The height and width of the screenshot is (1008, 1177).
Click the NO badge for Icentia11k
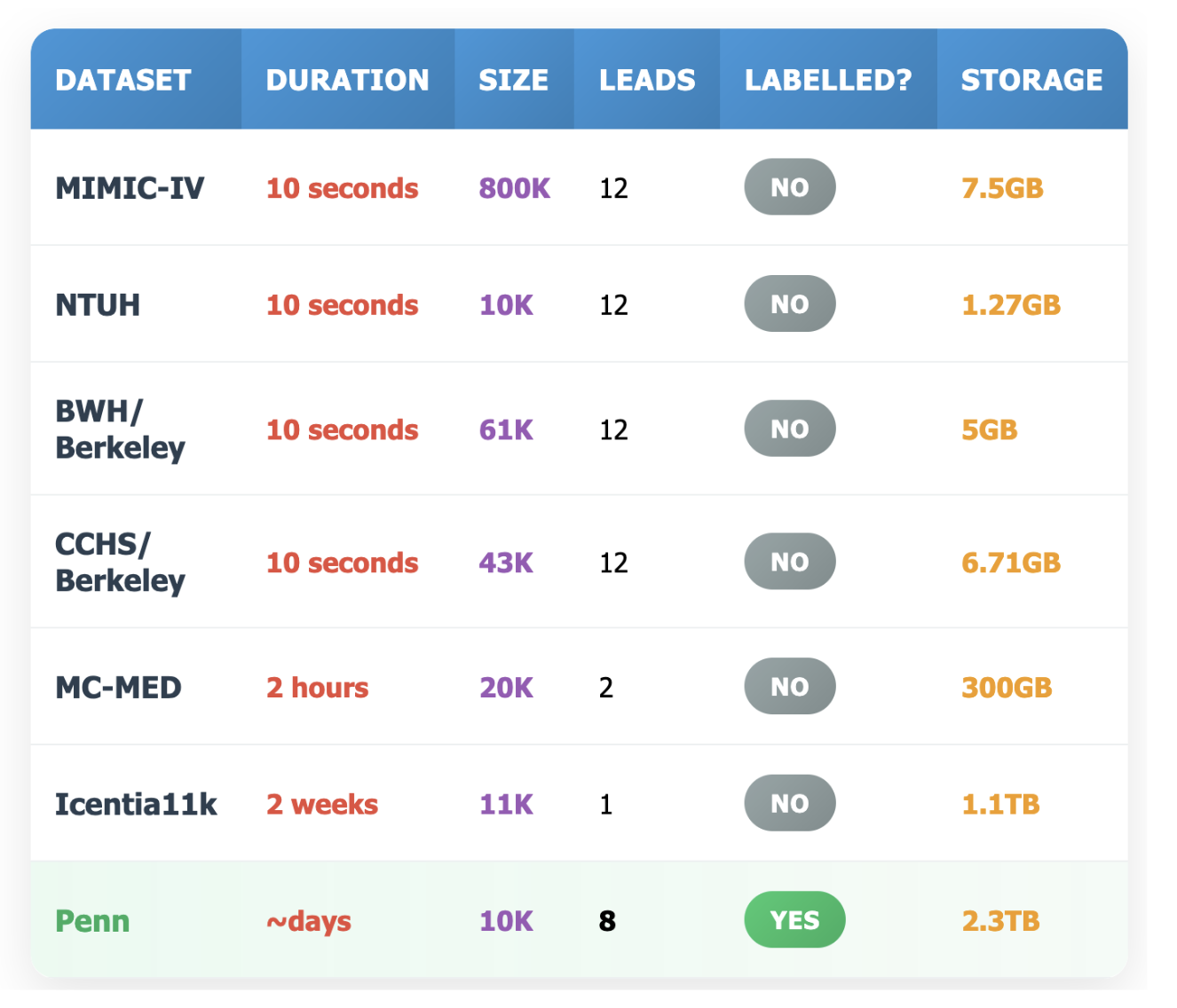(x=789, y=804)
